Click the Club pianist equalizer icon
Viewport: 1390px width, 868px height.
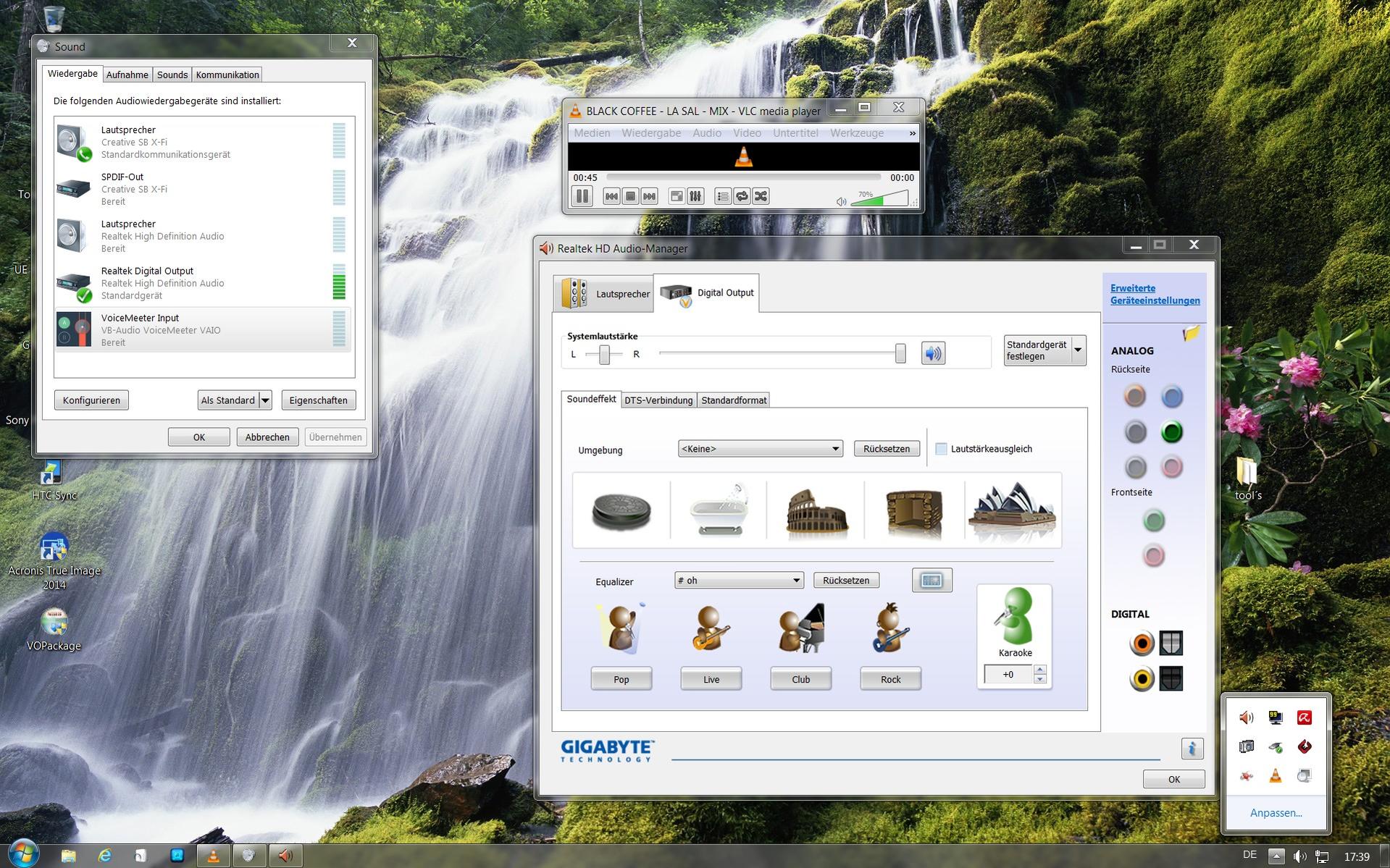point(801,628)
